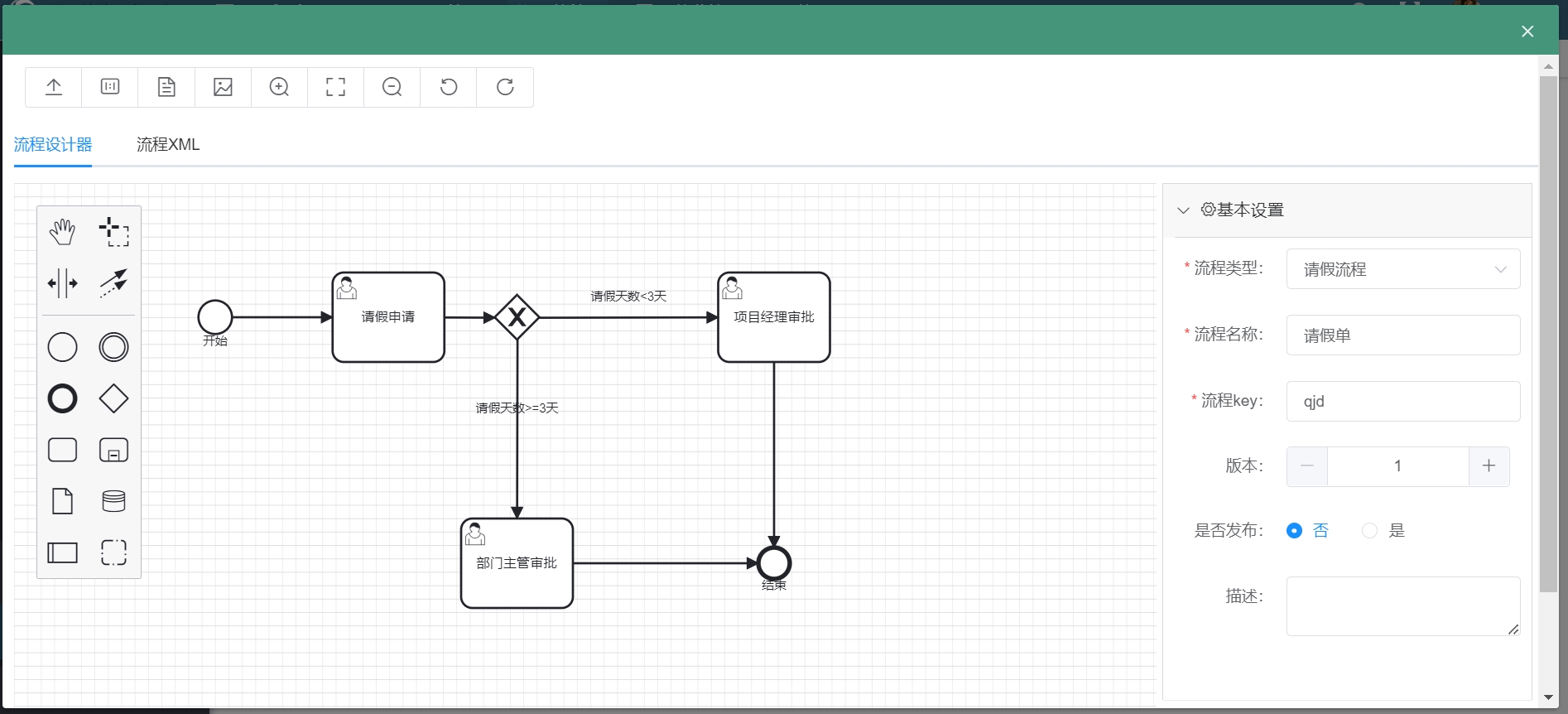Click the 流程名称 input field

coord(1402,335)
